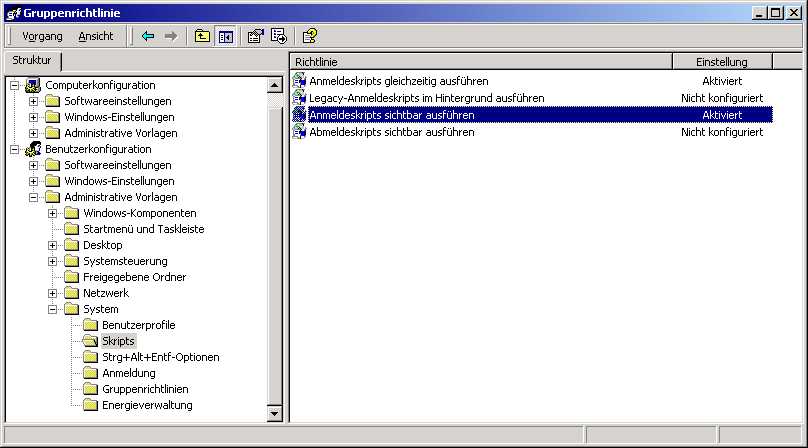Maximize the Gruppenrichtlinie window

point(776,13)
